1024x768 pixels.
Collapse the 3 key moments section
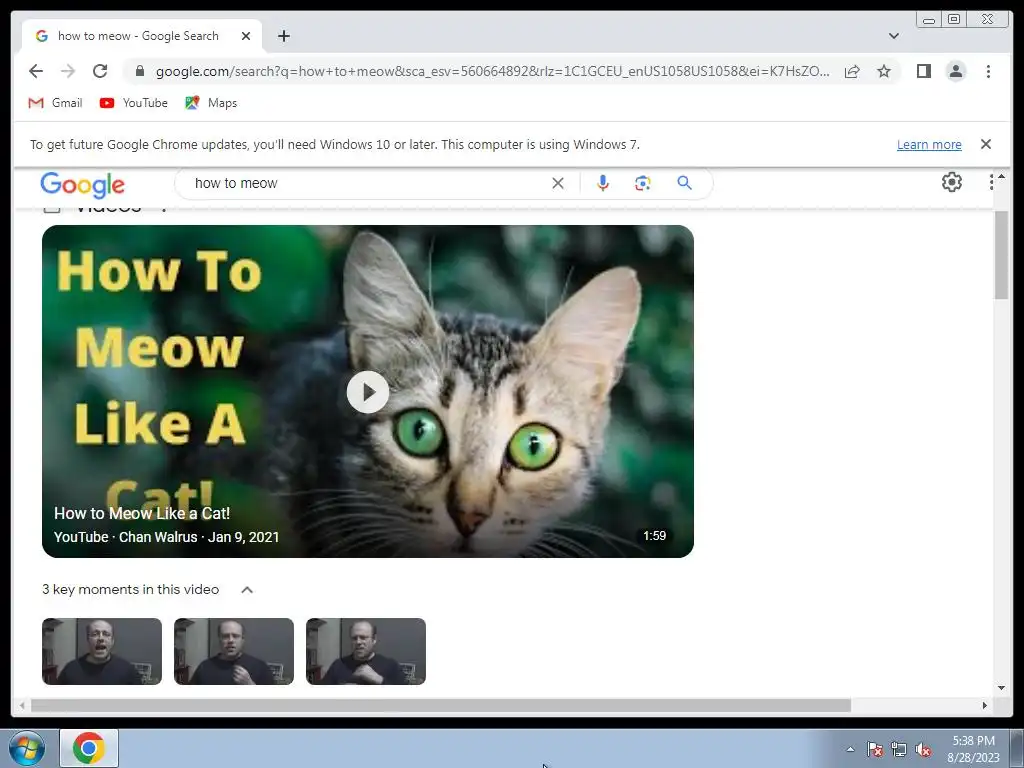point(247,590)
